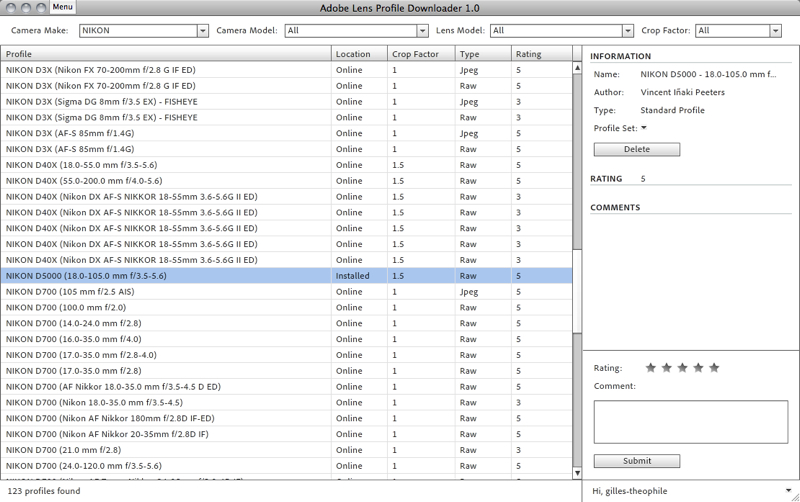Click the first rating star
The width and height of the screenshot is (800, 502).
coord(651,367)
